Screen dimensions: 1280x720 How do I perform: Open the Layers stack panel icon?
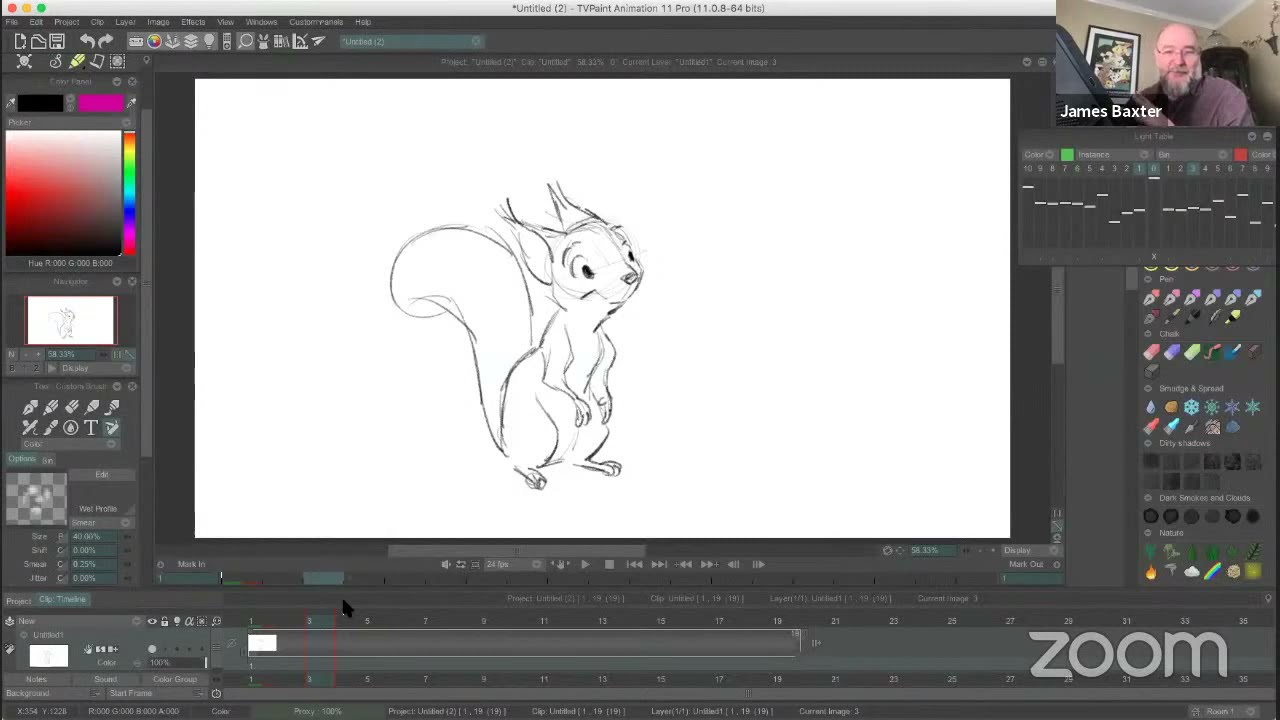click(x=190, y=41)
